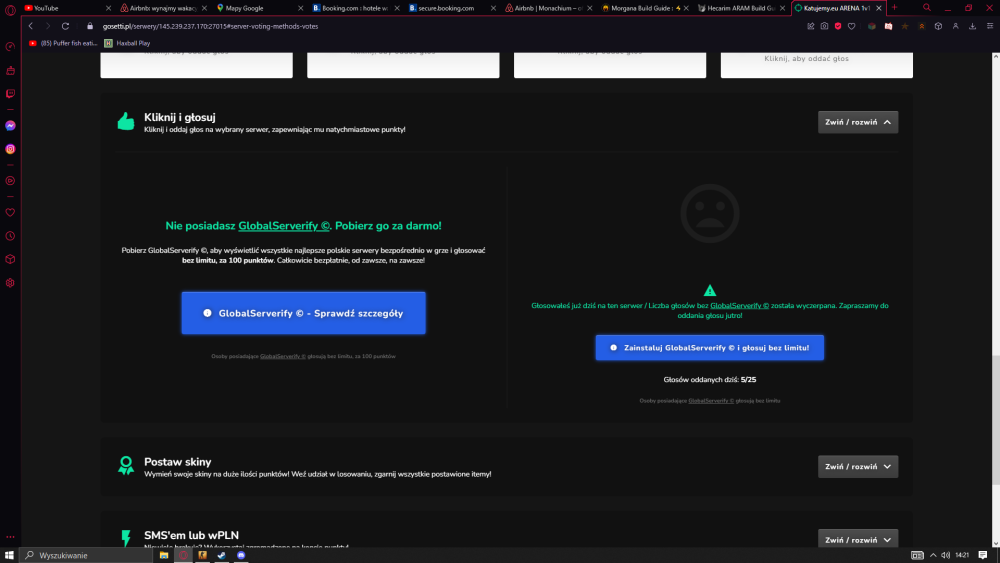The width and height of the screenshot is (1000, 563).
Task: Expand Postaw skiny section
Action: click(x=858, y=466)
